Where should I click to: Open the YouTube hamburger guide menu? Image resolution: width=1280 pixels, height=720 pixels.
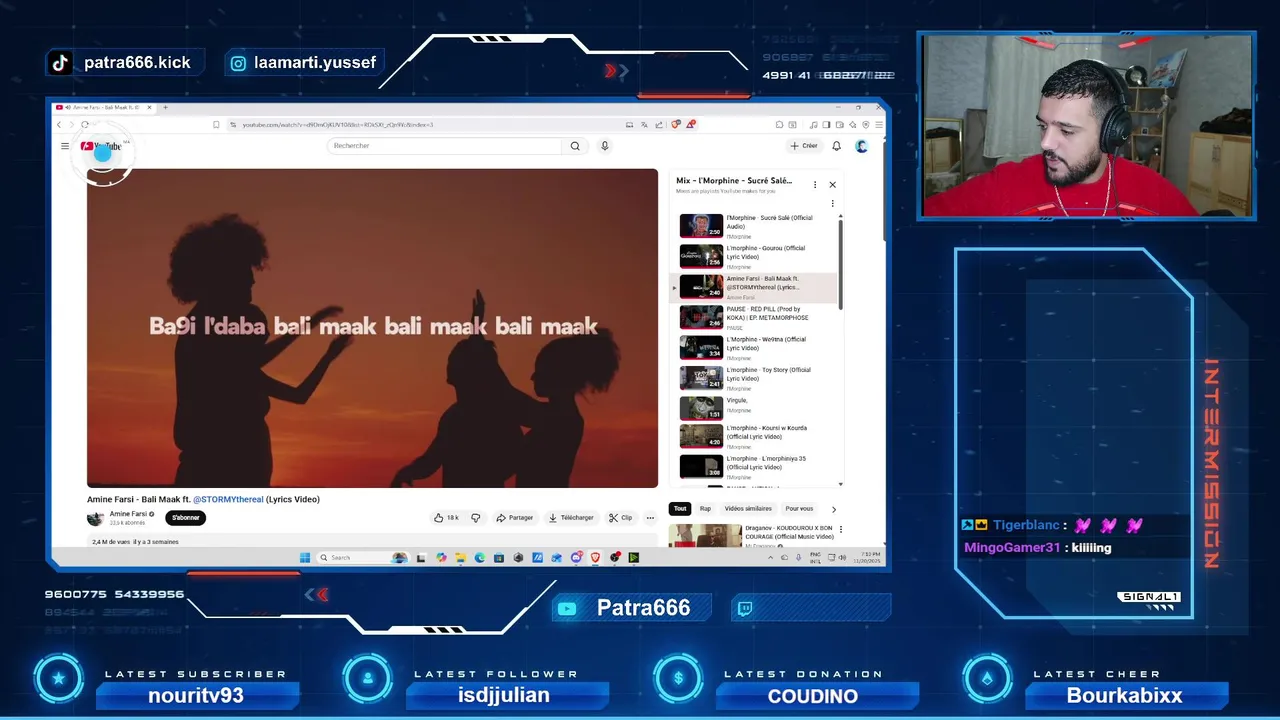click(65, 146)
